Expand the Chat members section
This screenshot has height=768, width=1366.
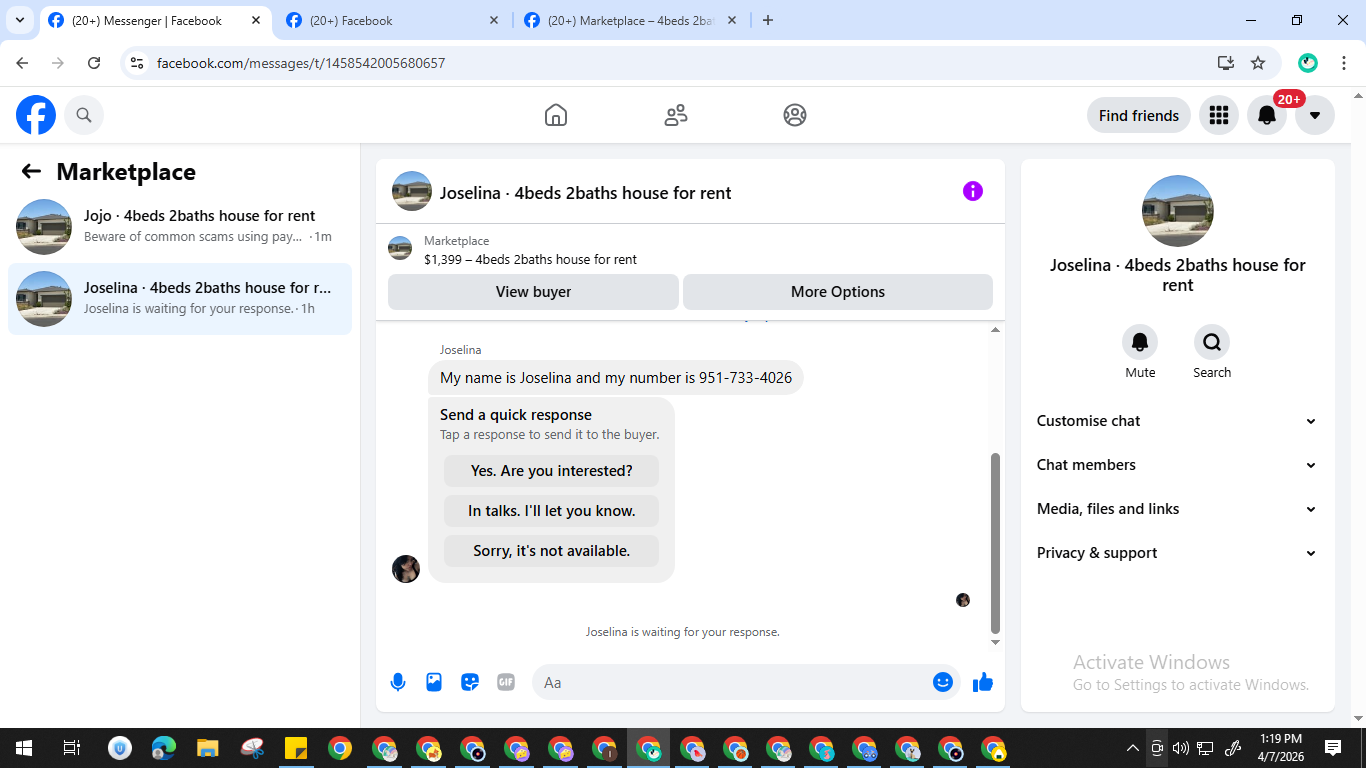(x=1177, y=465)
